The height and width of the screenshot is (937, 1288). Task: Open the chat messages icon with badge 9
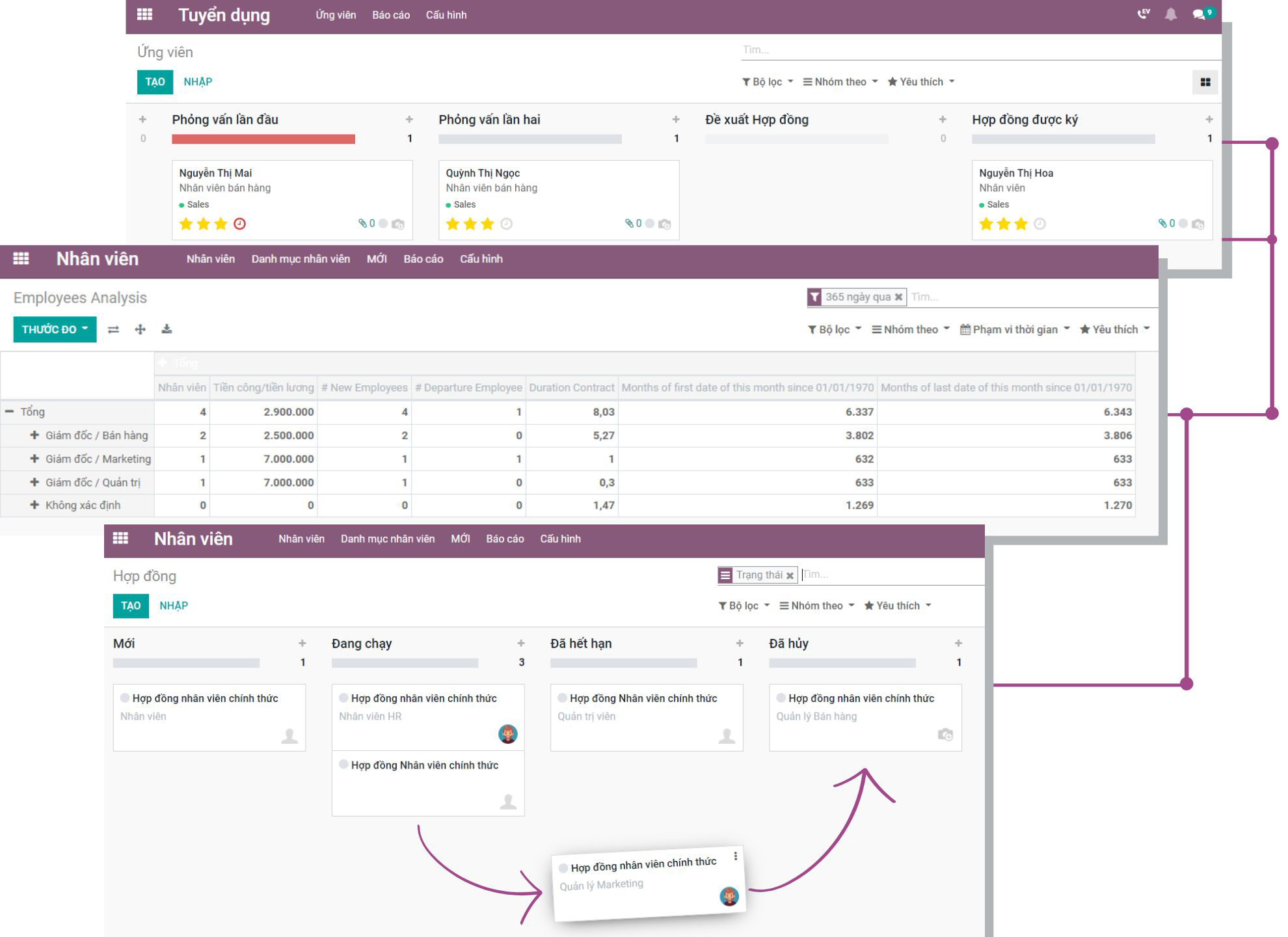point(1199,14)
